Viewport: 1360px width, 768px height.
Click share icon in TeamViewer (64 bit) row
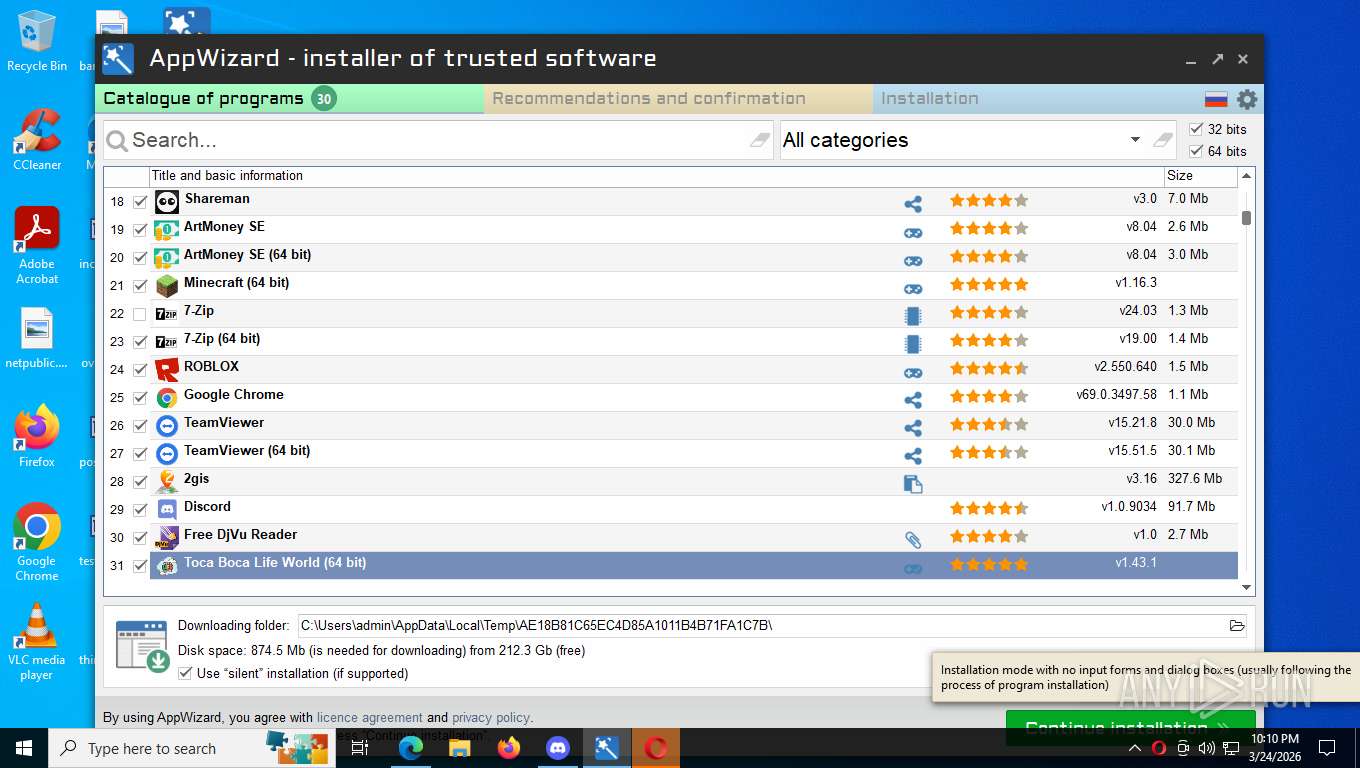tap(913, 456)
